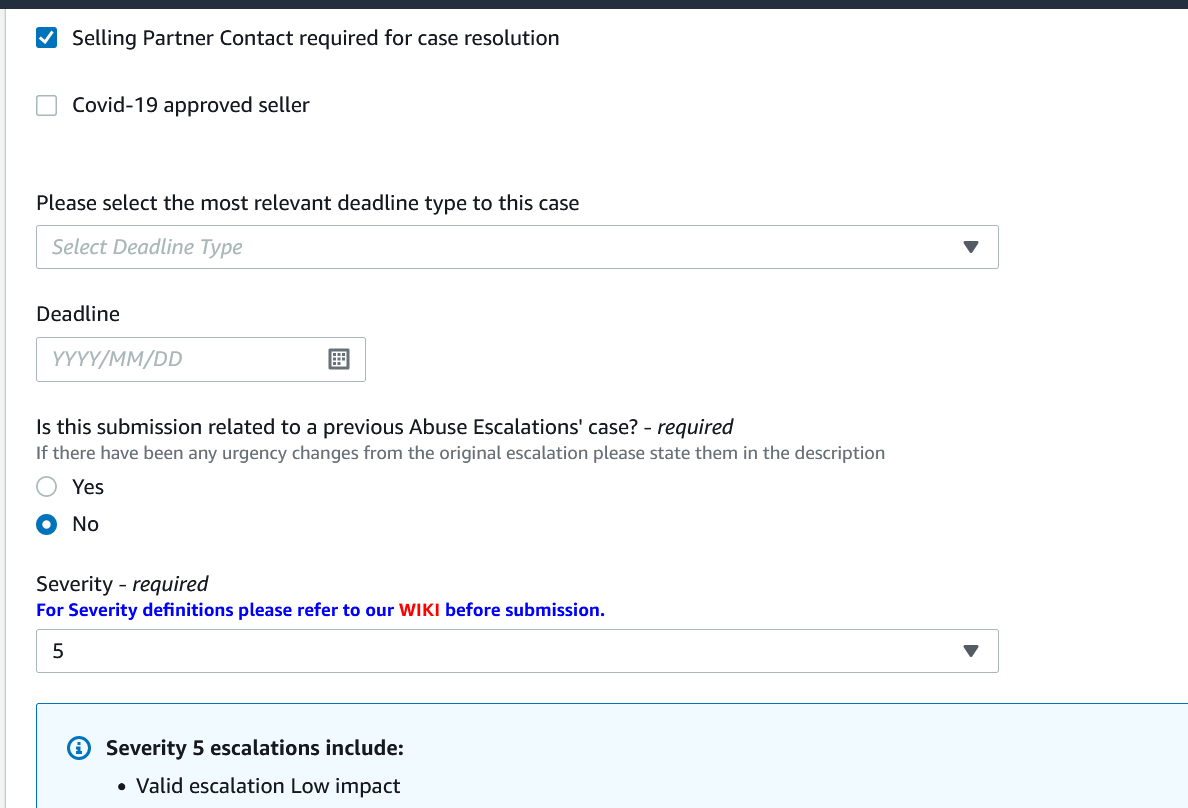Click the Severity dropdown arrow
Screen dimensions: 1188x808
971,651
